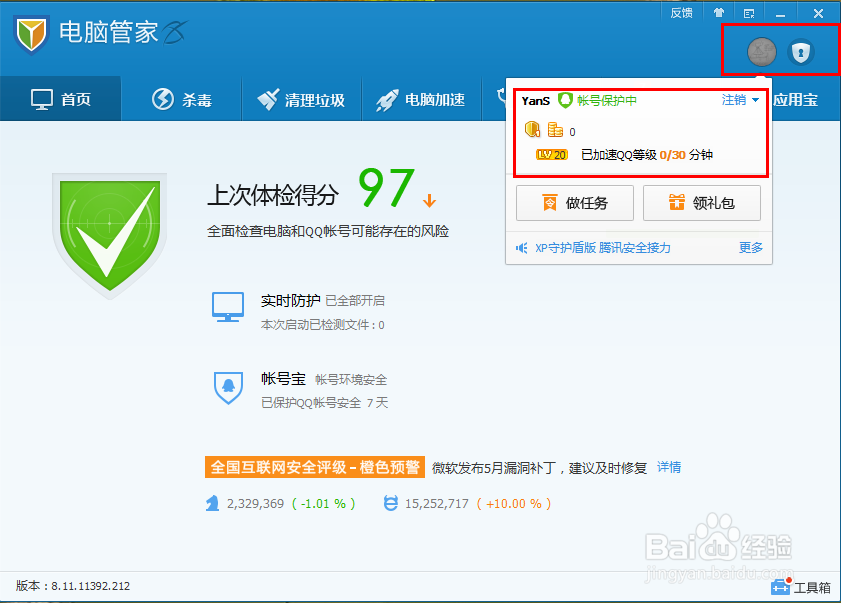
Task: Open the skin changer shirt icon
Action: tap(719, 13)
